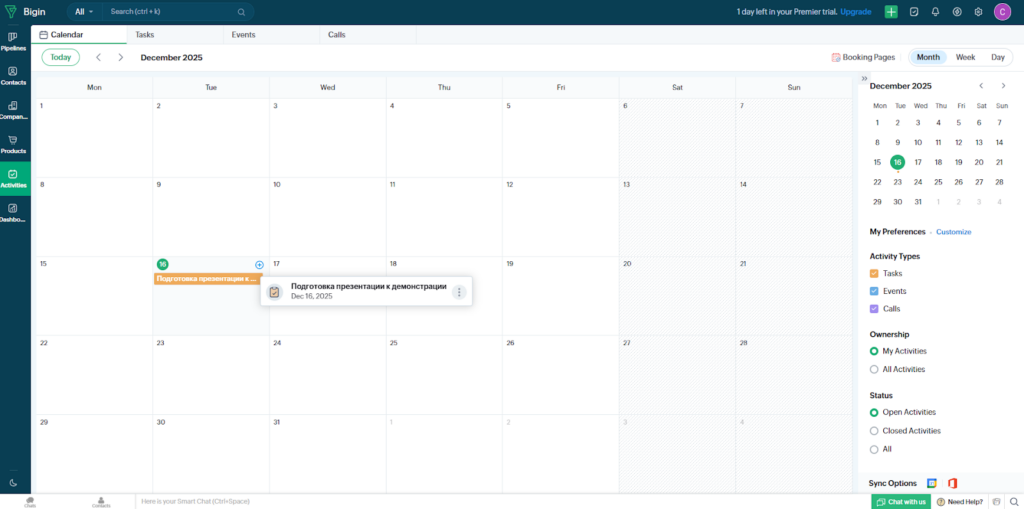Go to previous month in main calendar
1024x509 pixels.
[99, 57]
